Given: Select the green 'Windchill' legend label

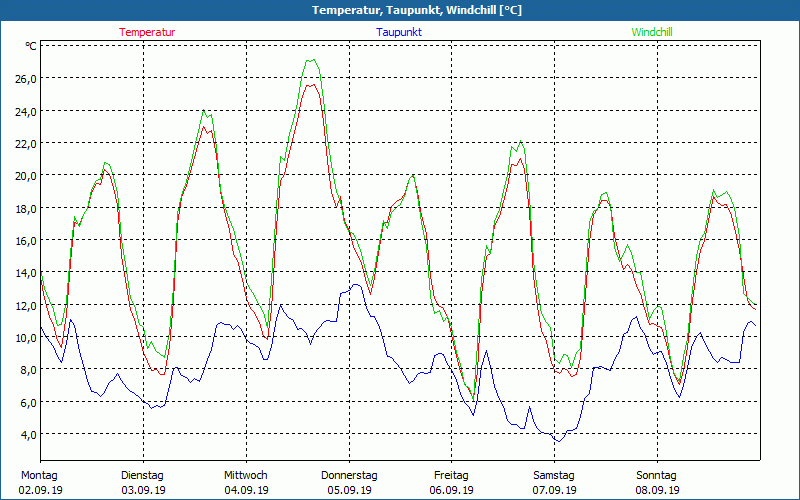Looking at the screenshot, I should 652,32.
